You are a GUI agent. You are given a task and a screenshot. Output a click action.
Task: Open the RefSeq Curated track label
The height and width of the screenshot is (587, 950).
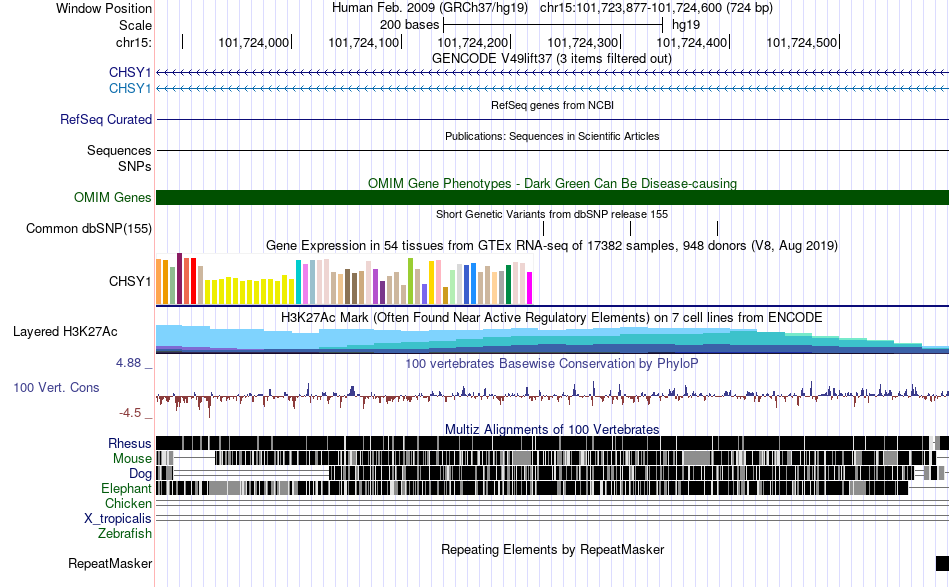tap(105, 119)
